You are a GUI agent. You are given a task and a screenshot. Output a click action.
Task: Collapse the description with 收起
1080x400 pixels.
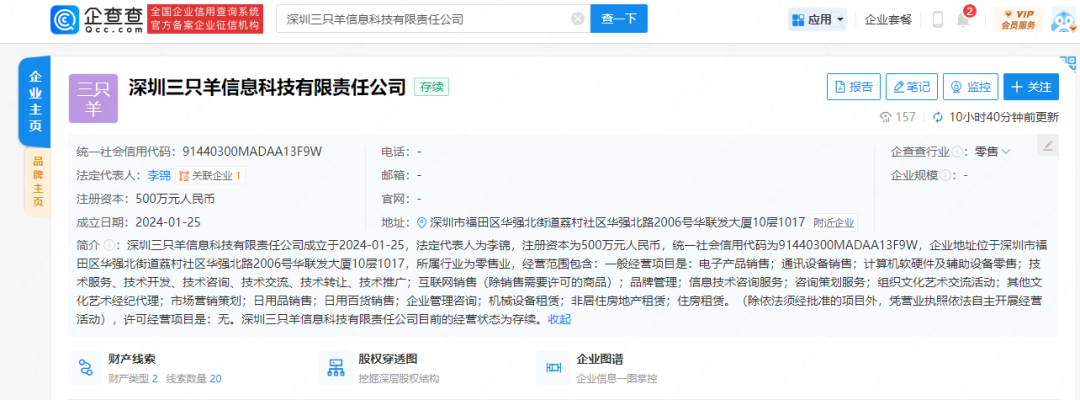[559, 319]
